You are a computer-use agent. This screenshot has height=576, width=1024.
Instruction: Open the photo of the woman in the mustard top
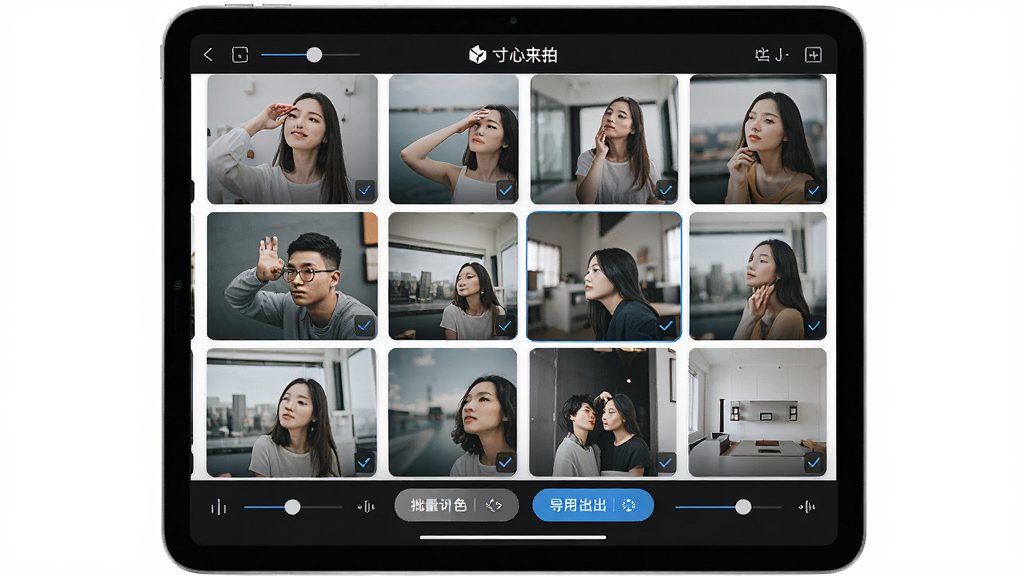[x=758, y=139]
